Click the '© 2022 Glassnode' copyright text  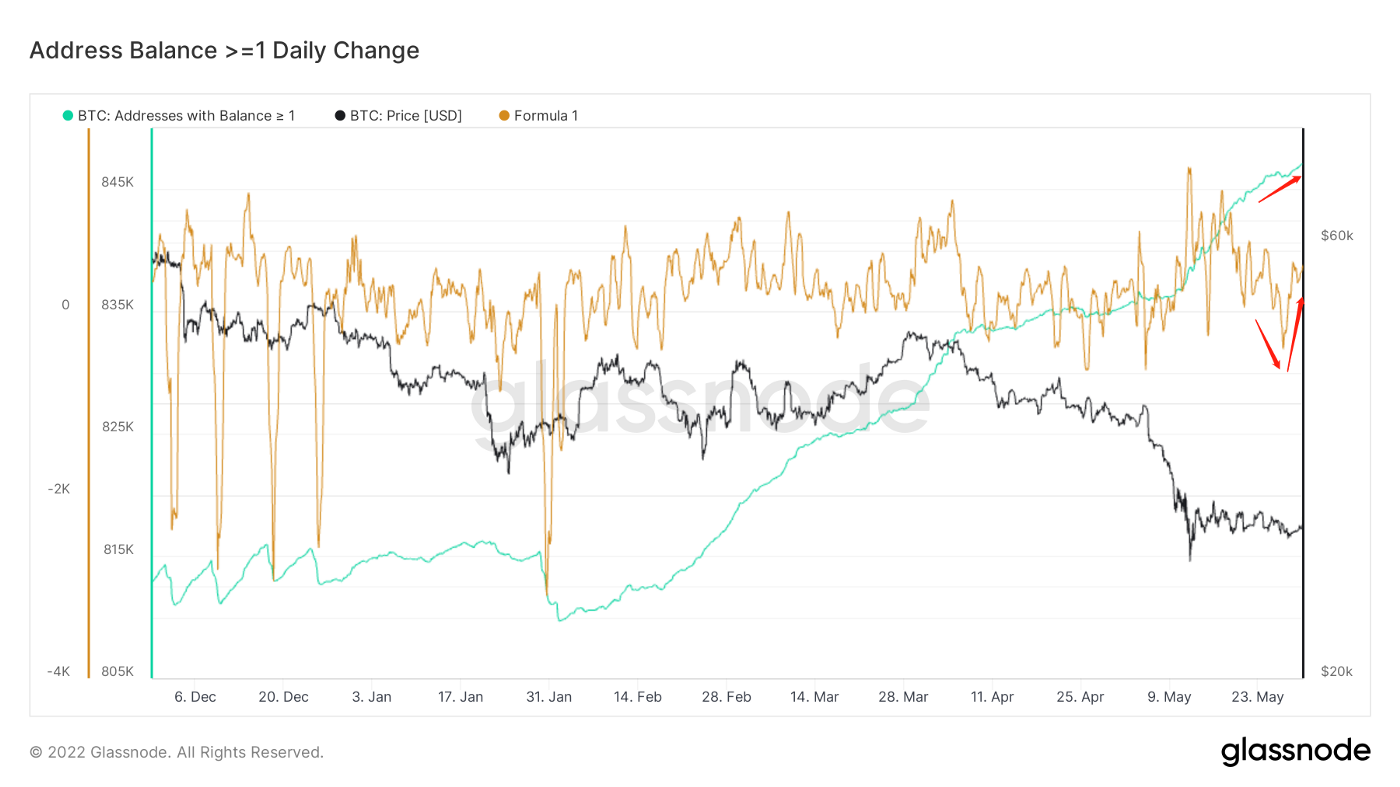click(x=176, y=752)
